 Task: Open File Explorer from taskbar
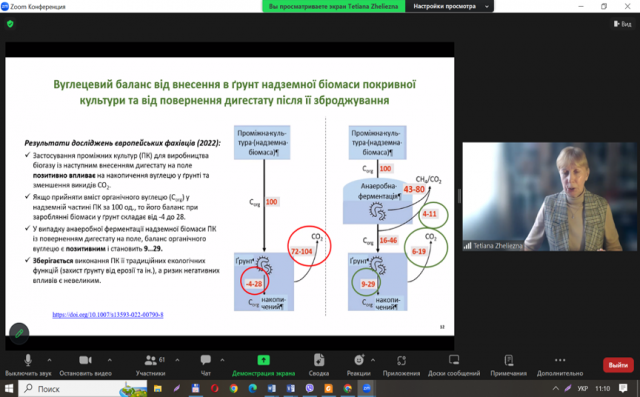coord(158,388)
